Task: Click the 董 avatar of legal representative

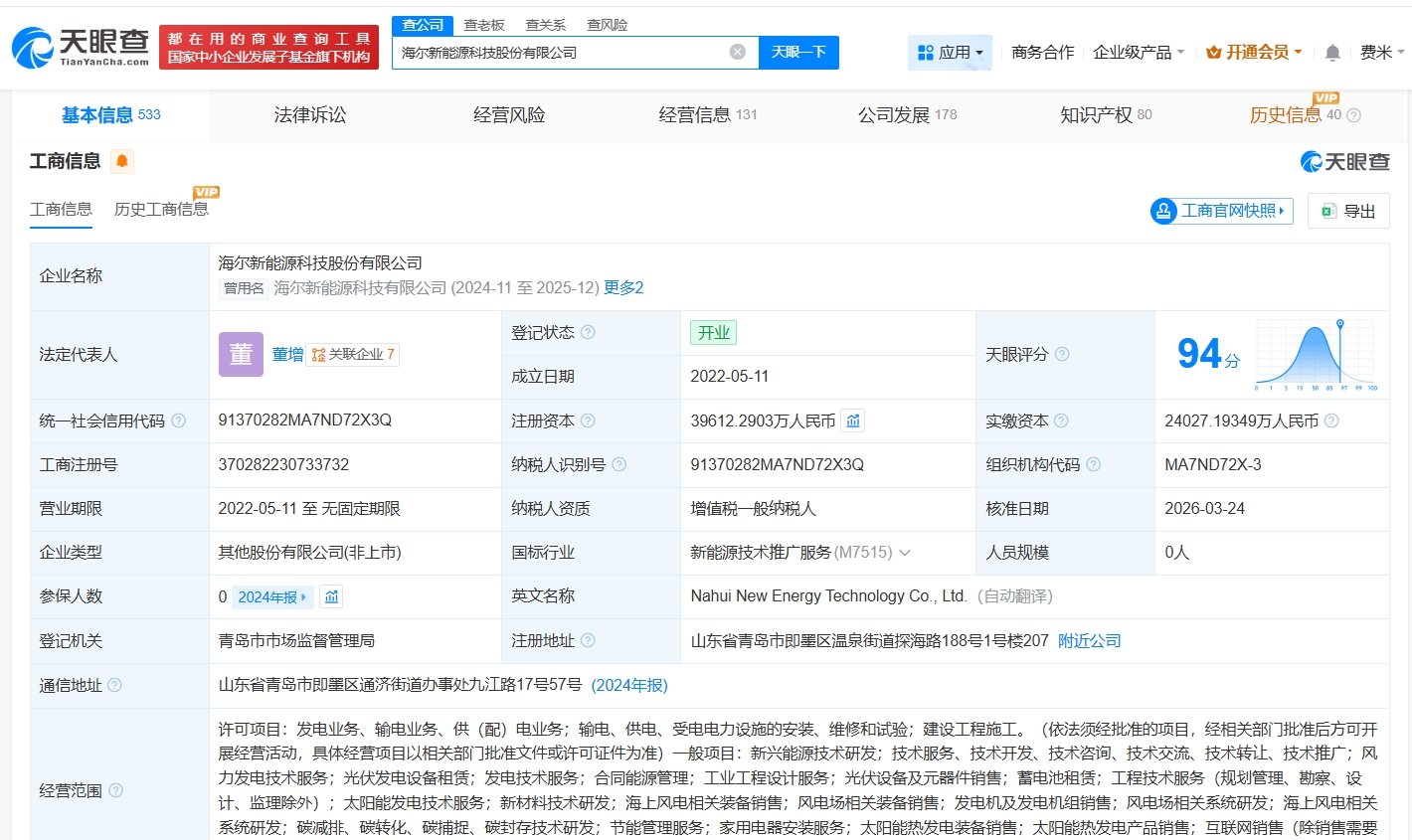Action: click(241, 355)
